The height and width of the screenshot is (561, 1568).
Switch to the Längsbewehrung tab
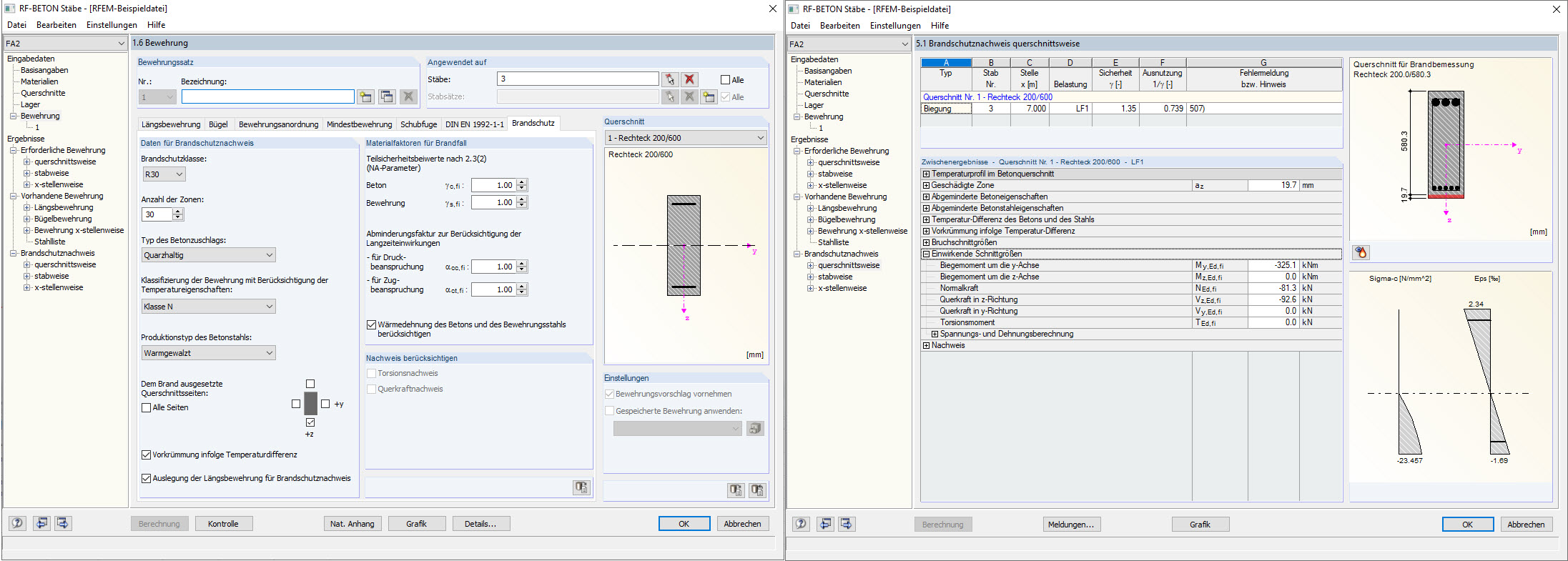pyautogui.click(x=171, y=124)
